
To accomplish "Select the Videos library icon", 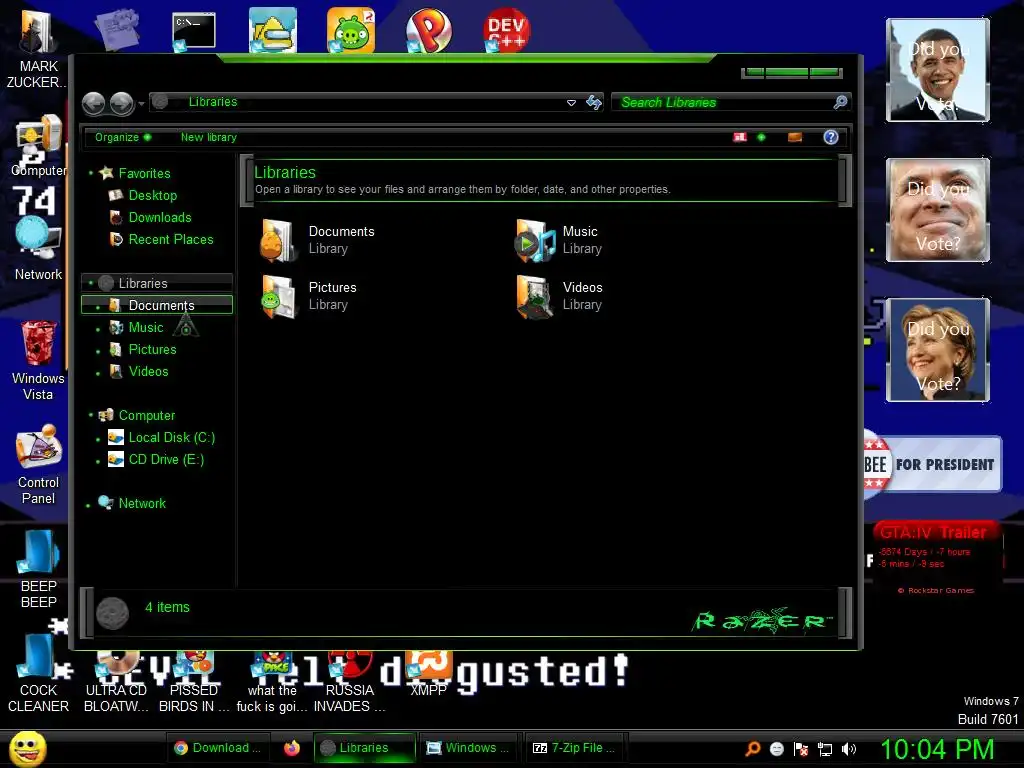I will tap(534, 296).
